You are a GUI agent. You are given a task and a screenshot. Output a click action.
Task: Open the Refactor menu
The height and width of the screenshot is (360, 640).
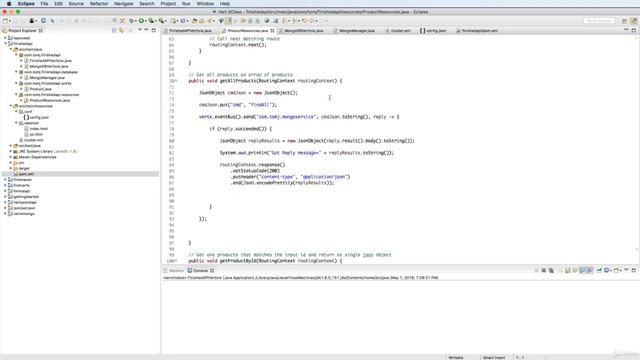(x=99, y=3)
